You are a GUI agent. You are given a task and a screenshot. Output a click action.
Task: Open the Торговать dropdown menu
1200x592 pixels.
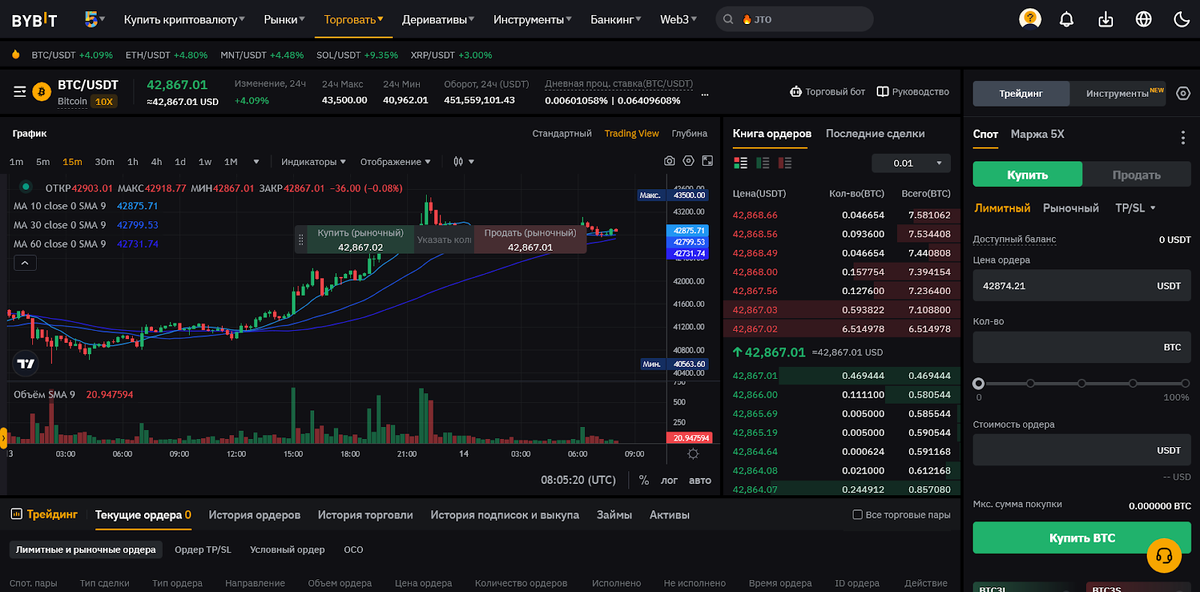coord(355,19)
